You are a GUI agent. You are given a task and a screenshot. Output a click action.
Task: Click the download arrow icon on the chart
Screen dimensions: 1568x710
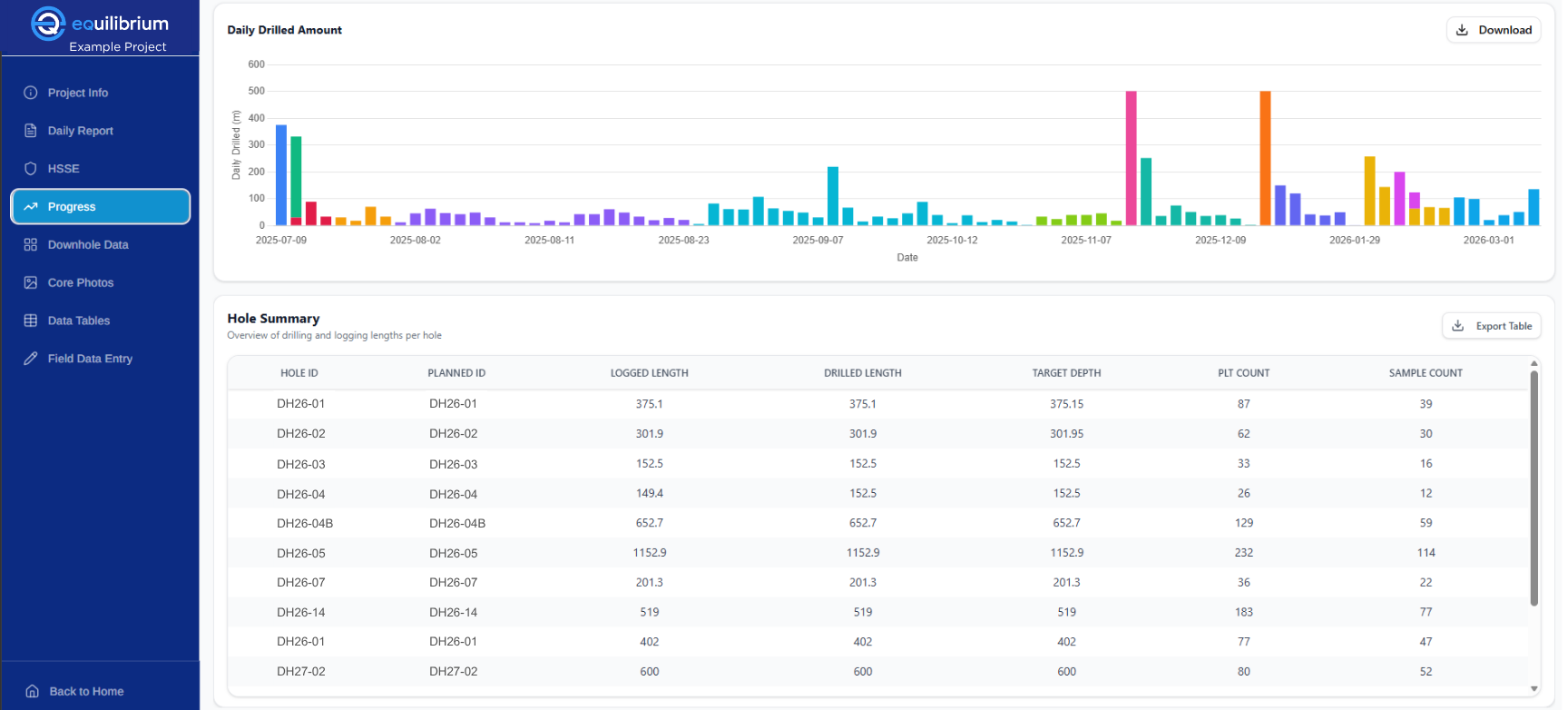pyautogui.click(x=1462, y=30)
